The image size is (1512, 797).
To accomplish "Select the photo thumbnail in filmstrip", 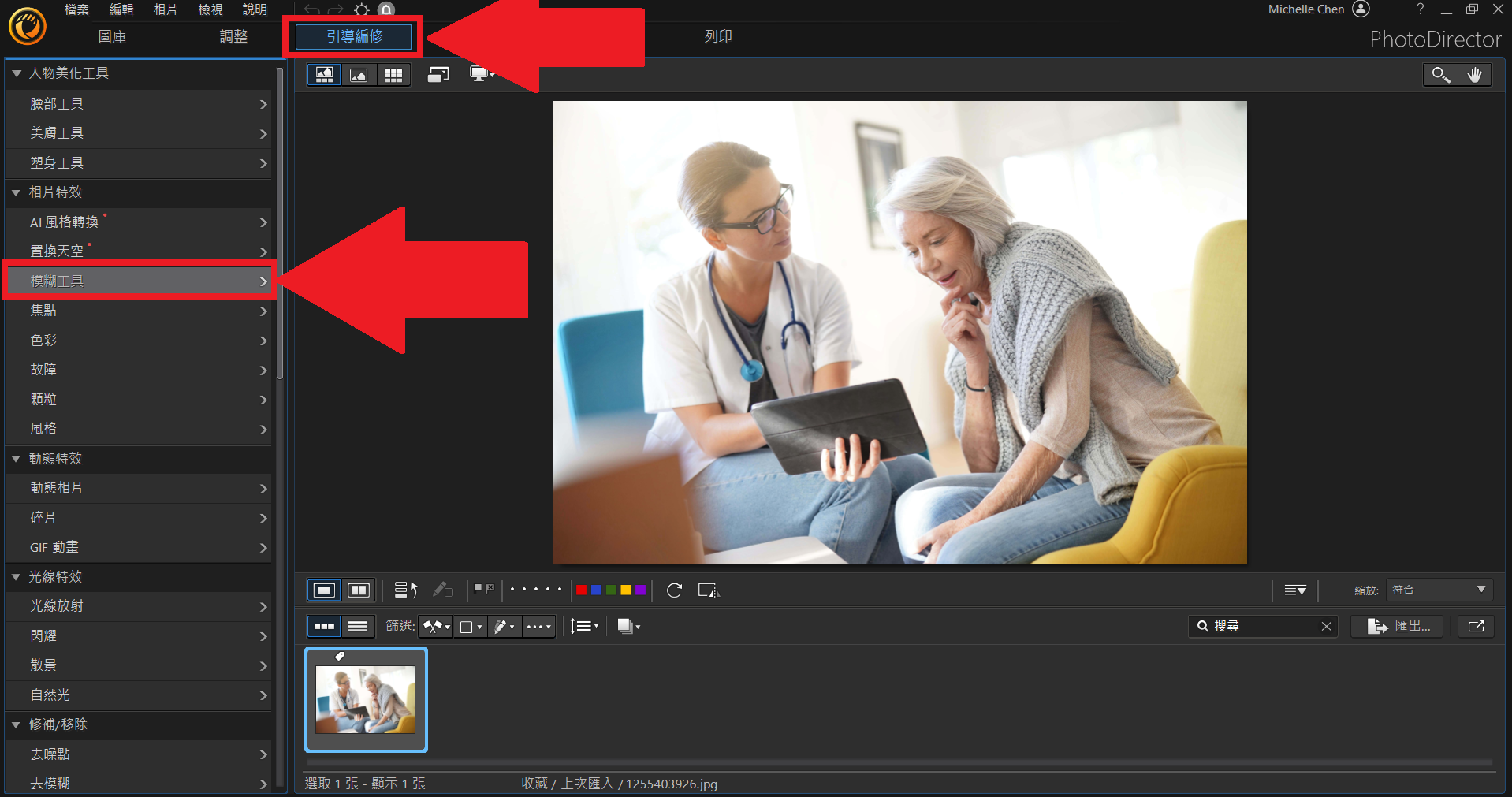I will [366, 700].
